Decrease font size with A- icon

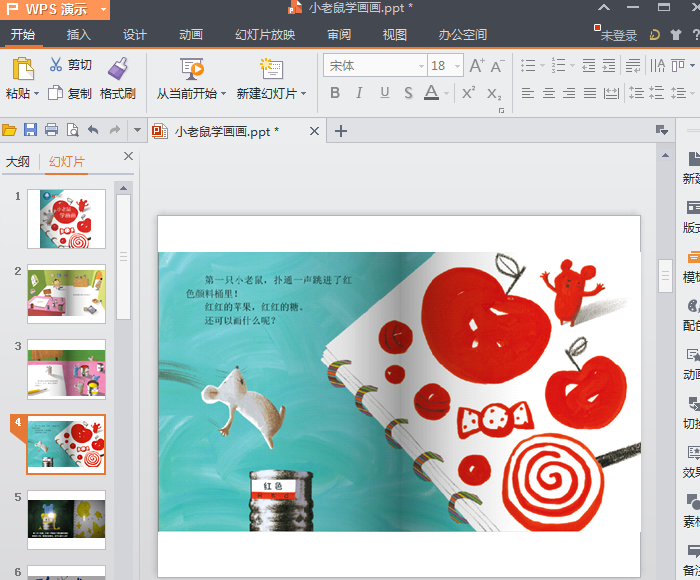click(x=498, y=66)
